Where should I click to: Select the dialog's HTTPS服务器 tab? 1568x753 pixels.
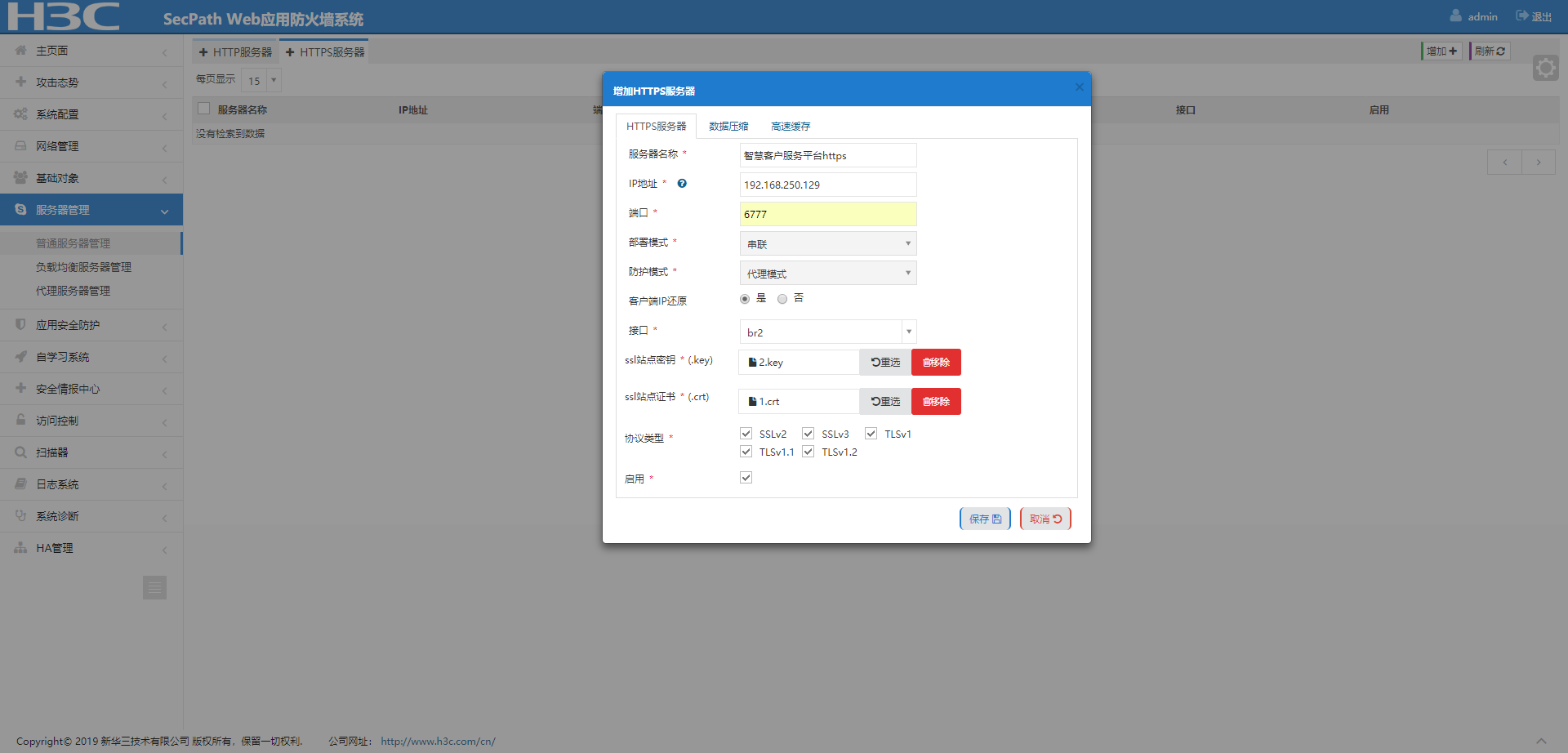[656, 126]
